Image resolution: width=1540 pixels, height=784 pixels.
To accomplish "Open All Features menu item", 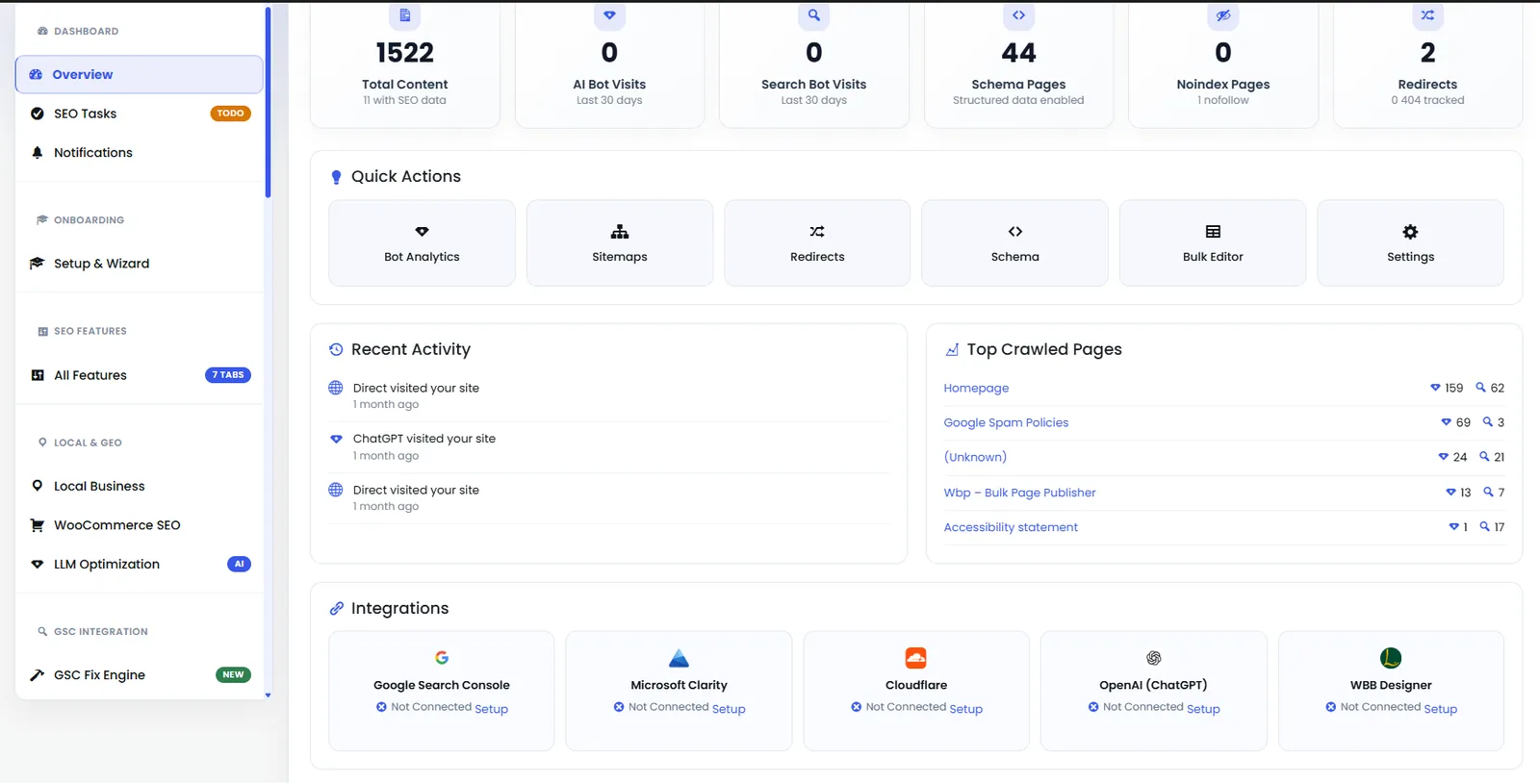I will pyautogui.click(x=139, y=375).
